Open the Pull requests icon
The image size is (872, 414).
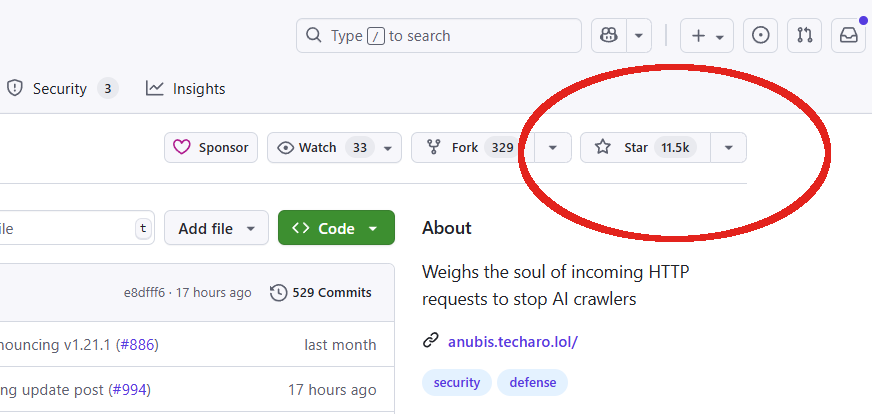click(805, 36)
